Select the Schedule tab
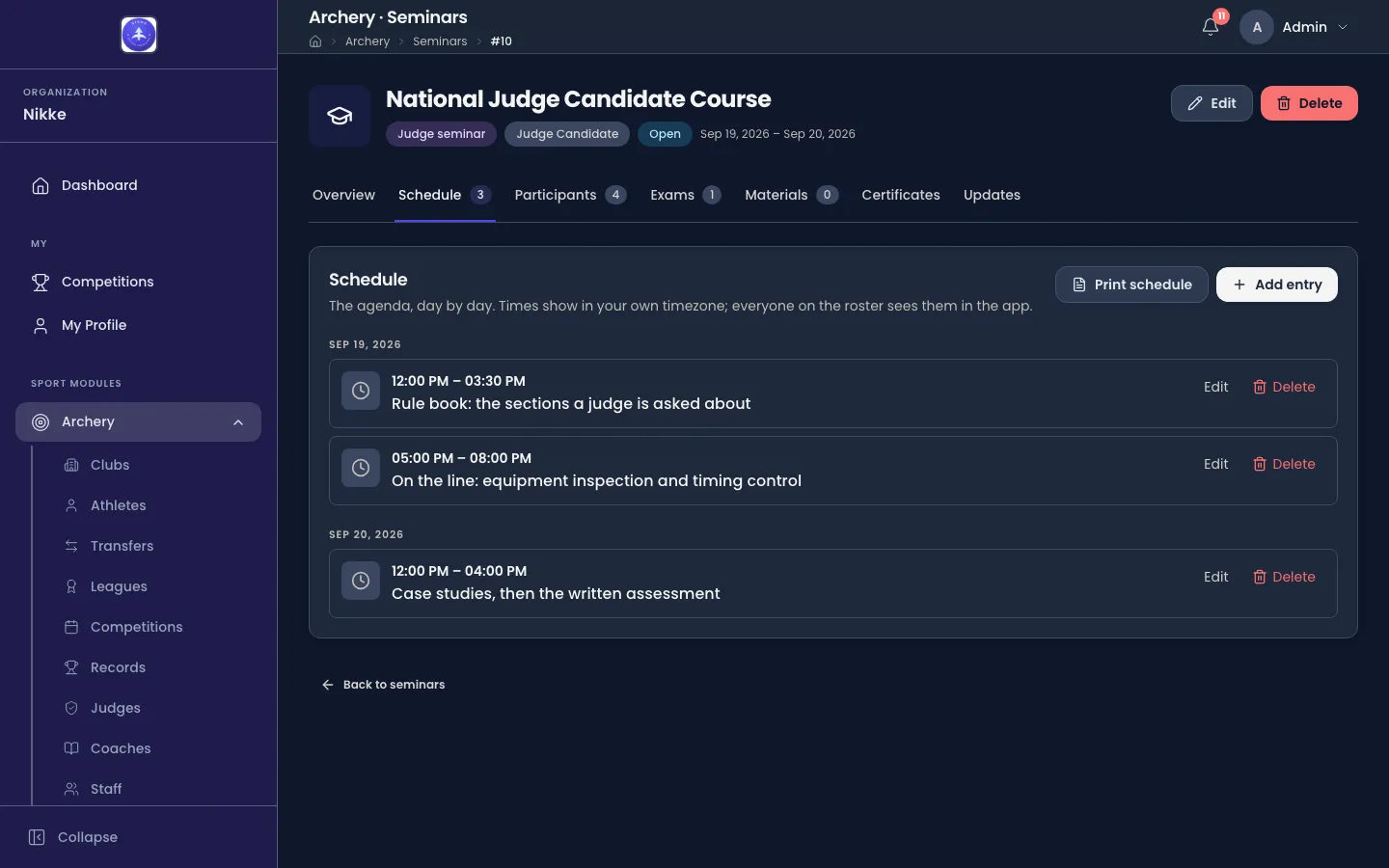The width and height of the screenshot is (1389, 868). [445, 195]
